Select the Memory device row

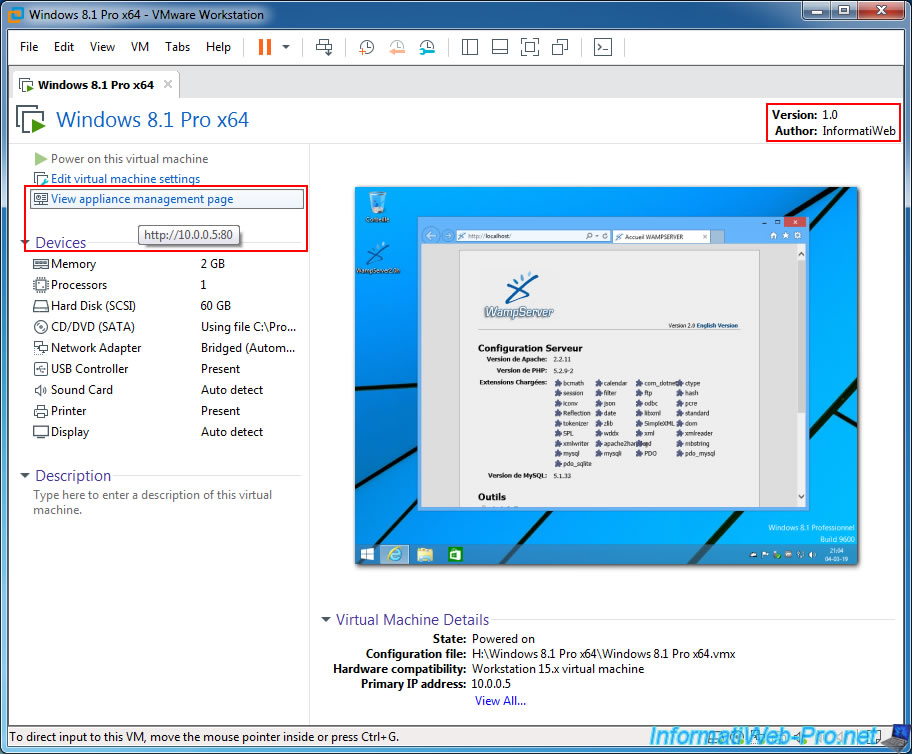(x=166, y=264)
